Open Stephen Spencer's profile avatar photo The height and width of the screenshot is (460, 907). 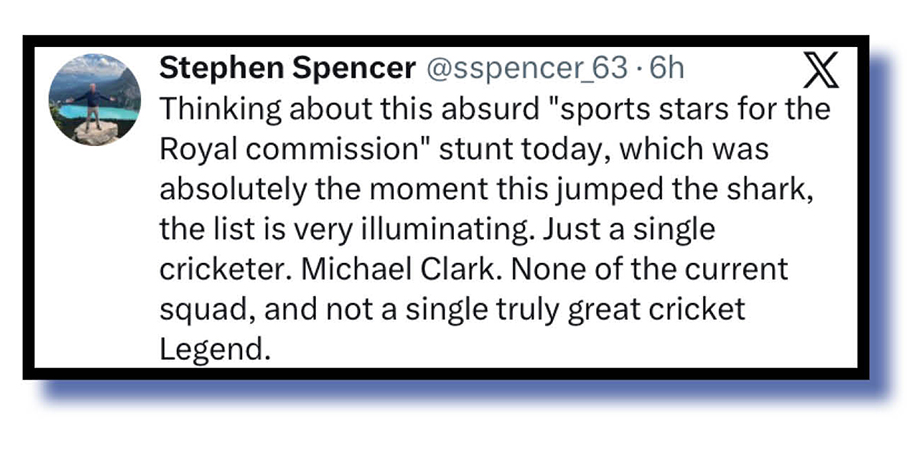tap(95, 101)
